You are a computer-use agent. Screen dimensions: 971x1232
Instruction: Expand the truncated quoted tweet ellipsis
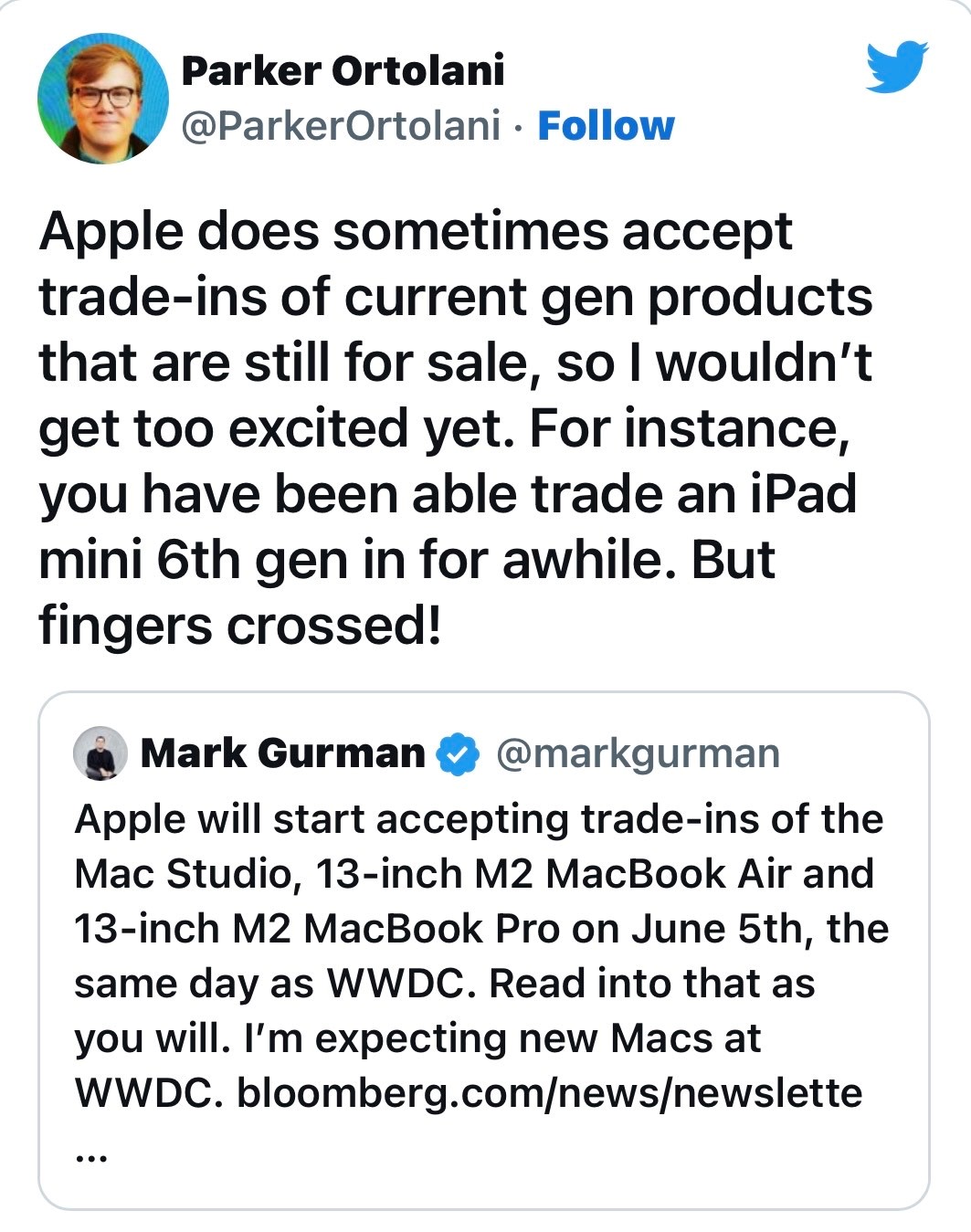coord(91,1157)
